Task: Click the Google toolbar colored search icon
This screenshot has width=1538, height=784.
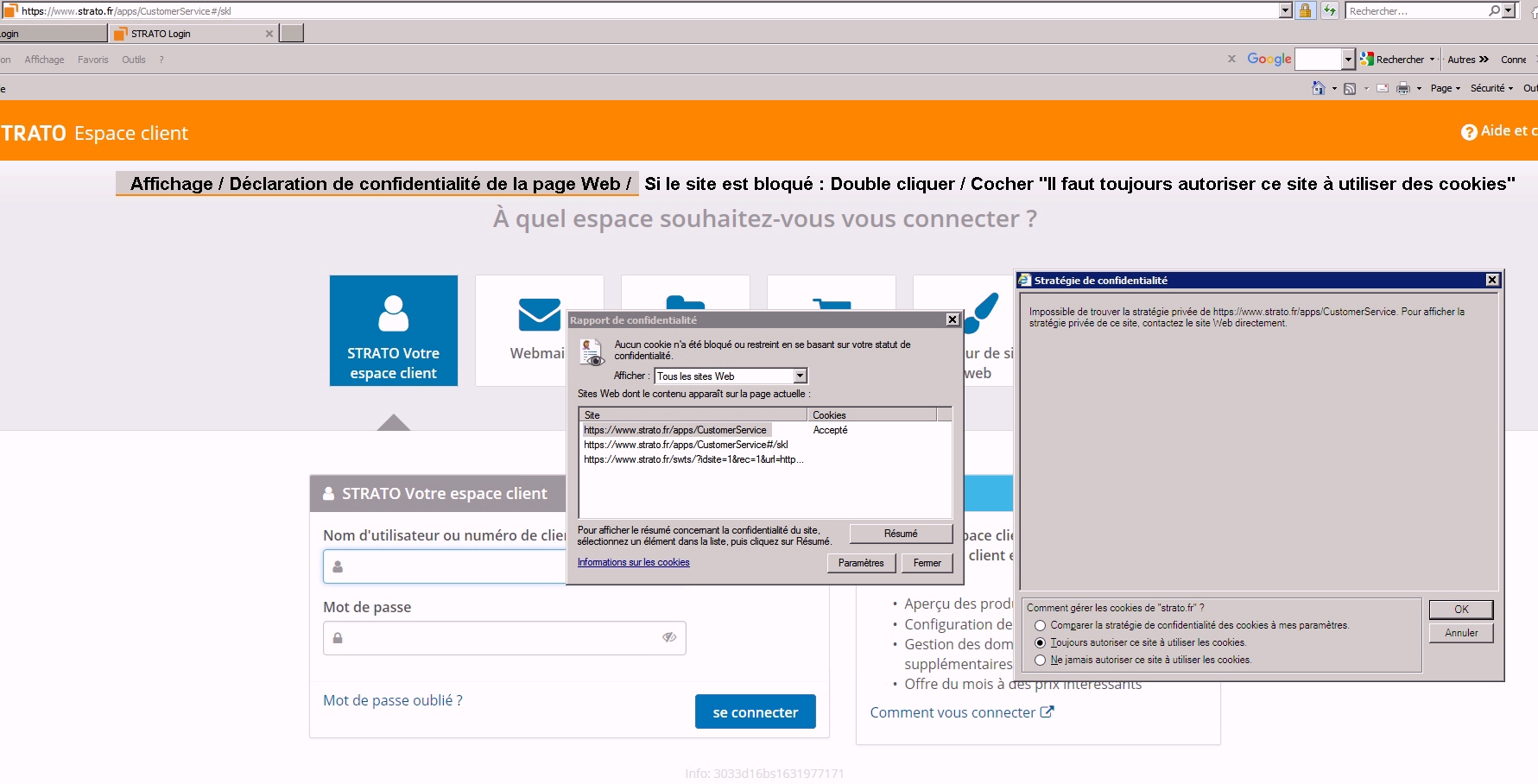Action: 1367,59
